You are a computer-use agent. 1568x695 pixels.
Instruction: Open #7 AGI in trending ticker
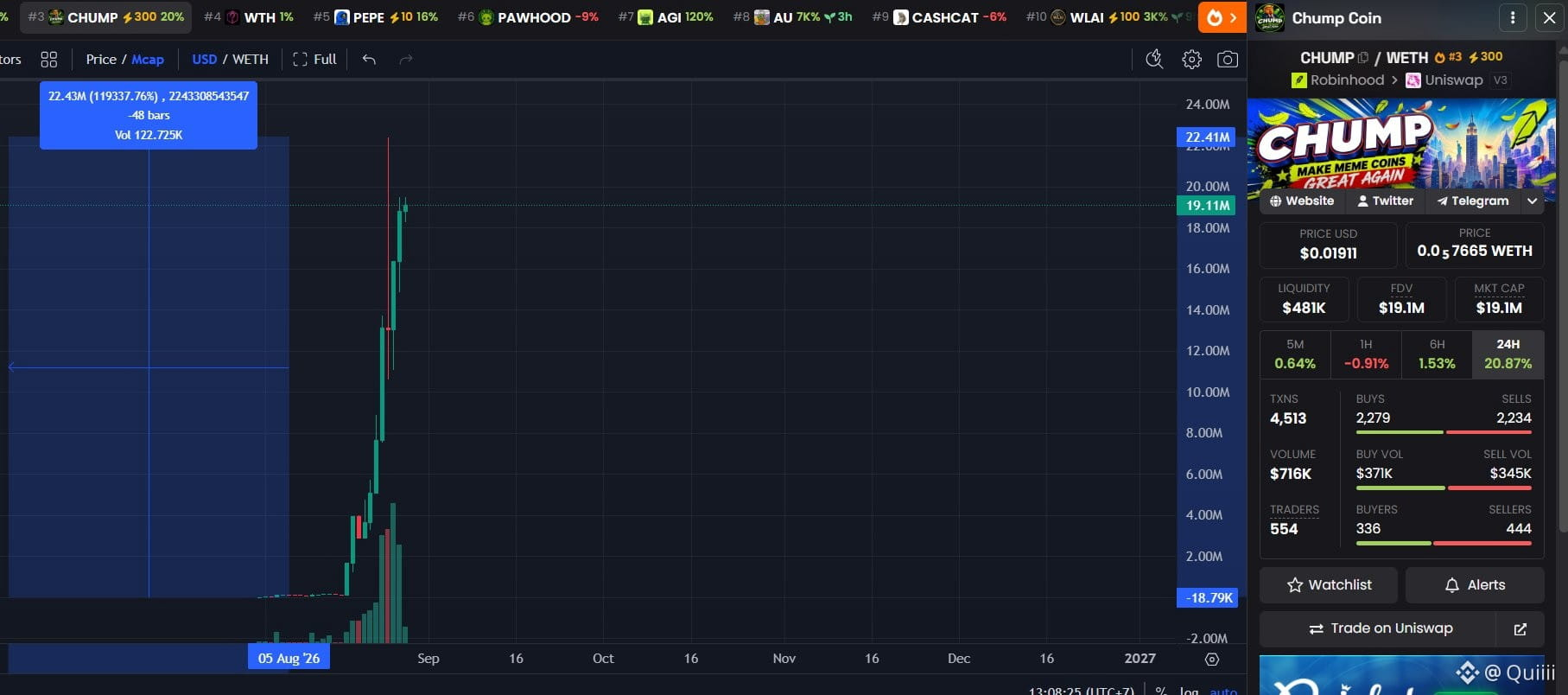[666, 17]
